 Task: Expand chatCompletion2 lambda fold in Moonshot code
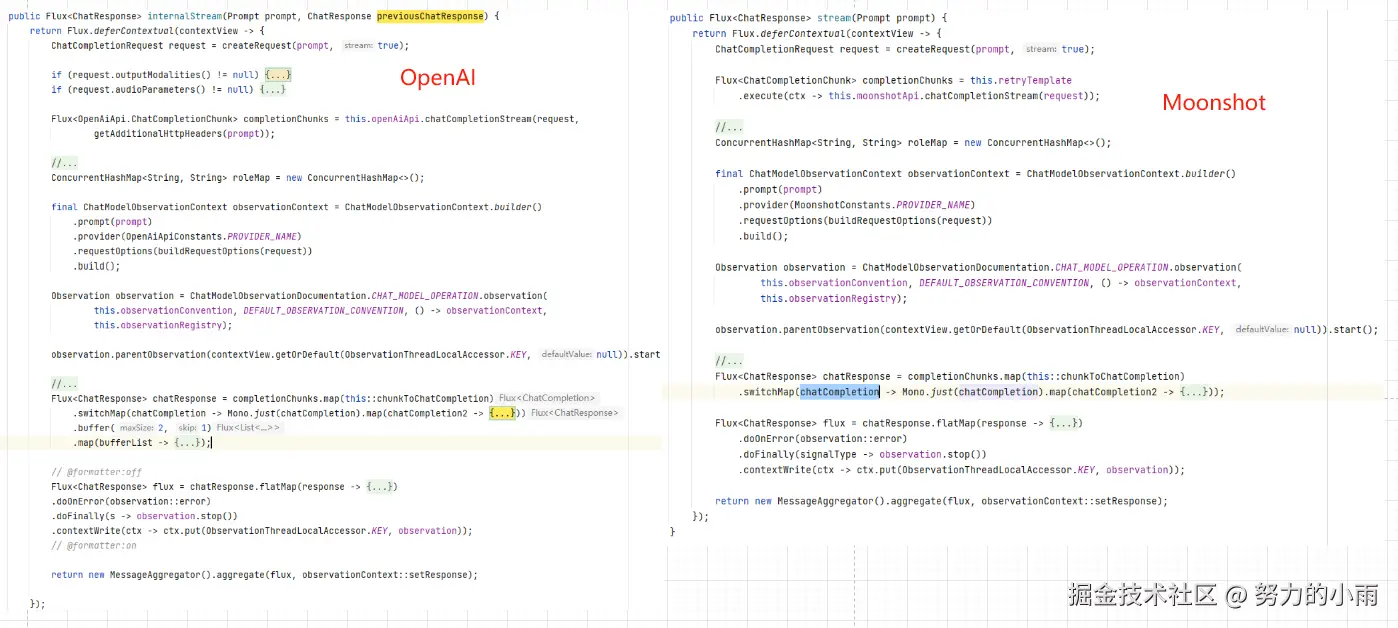point(1193,392)
